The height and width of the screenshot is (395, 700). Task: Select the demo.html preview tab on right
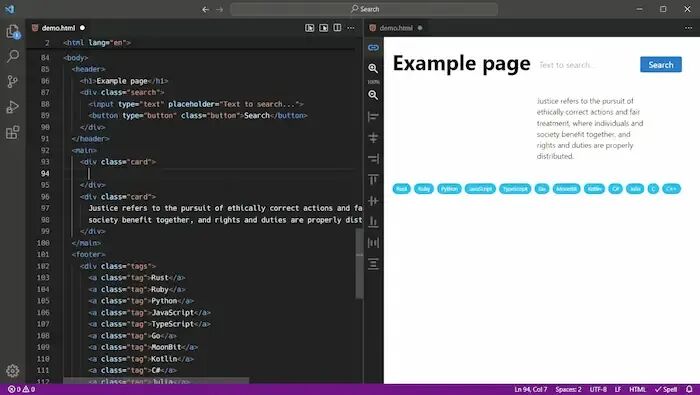point(396,28)
